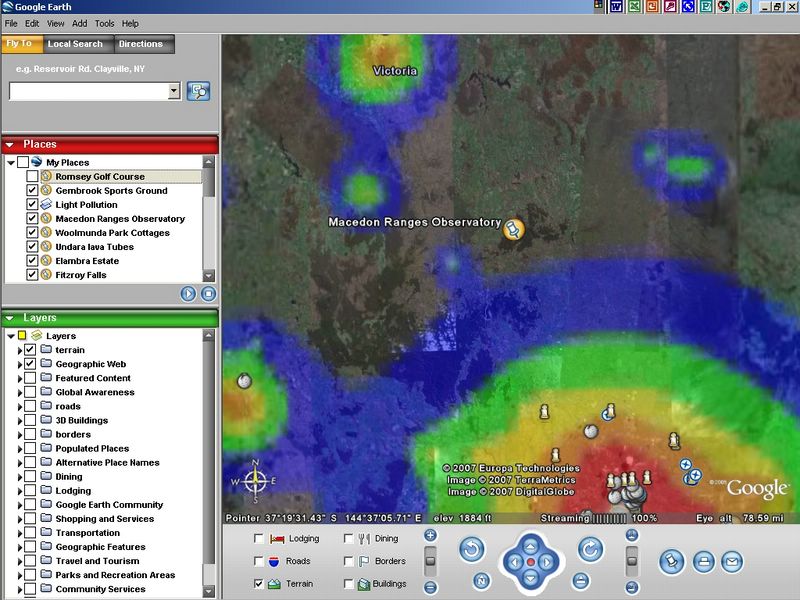Pan the map left with the navigation arrow

coord(514,562)
